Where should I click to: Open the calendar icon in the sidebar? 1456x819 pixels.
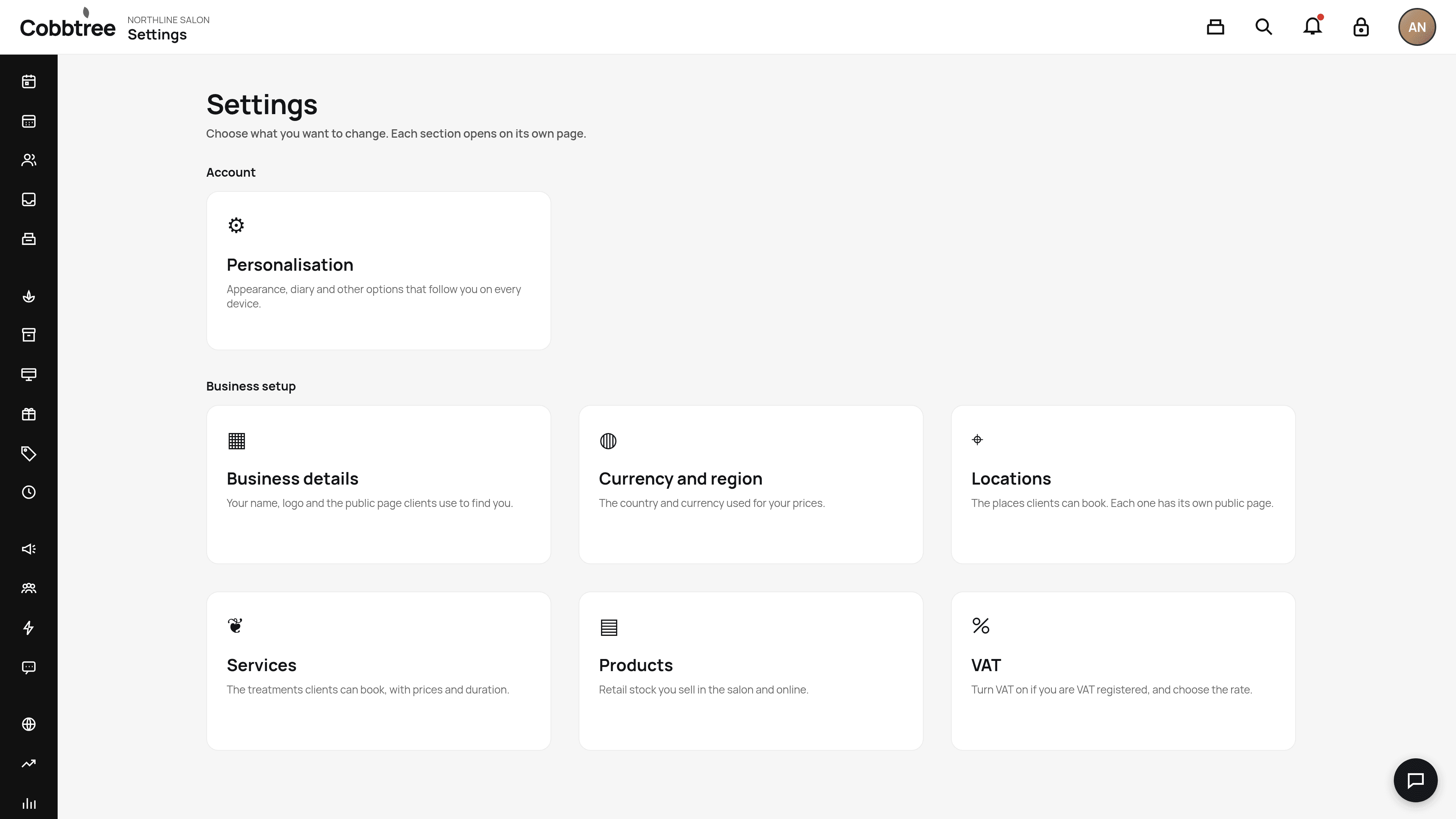pyautogui.click(x=29, y=82)
